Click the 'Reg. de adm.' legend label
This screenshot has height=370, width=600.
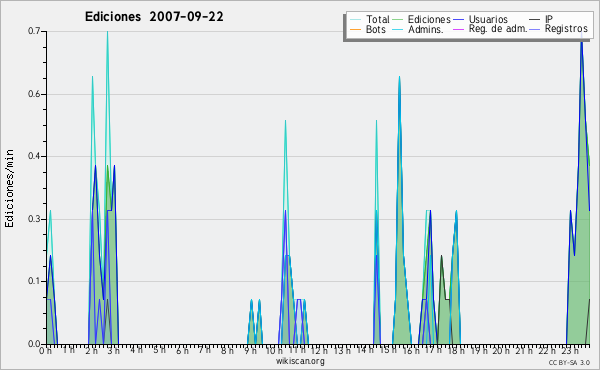498,29
